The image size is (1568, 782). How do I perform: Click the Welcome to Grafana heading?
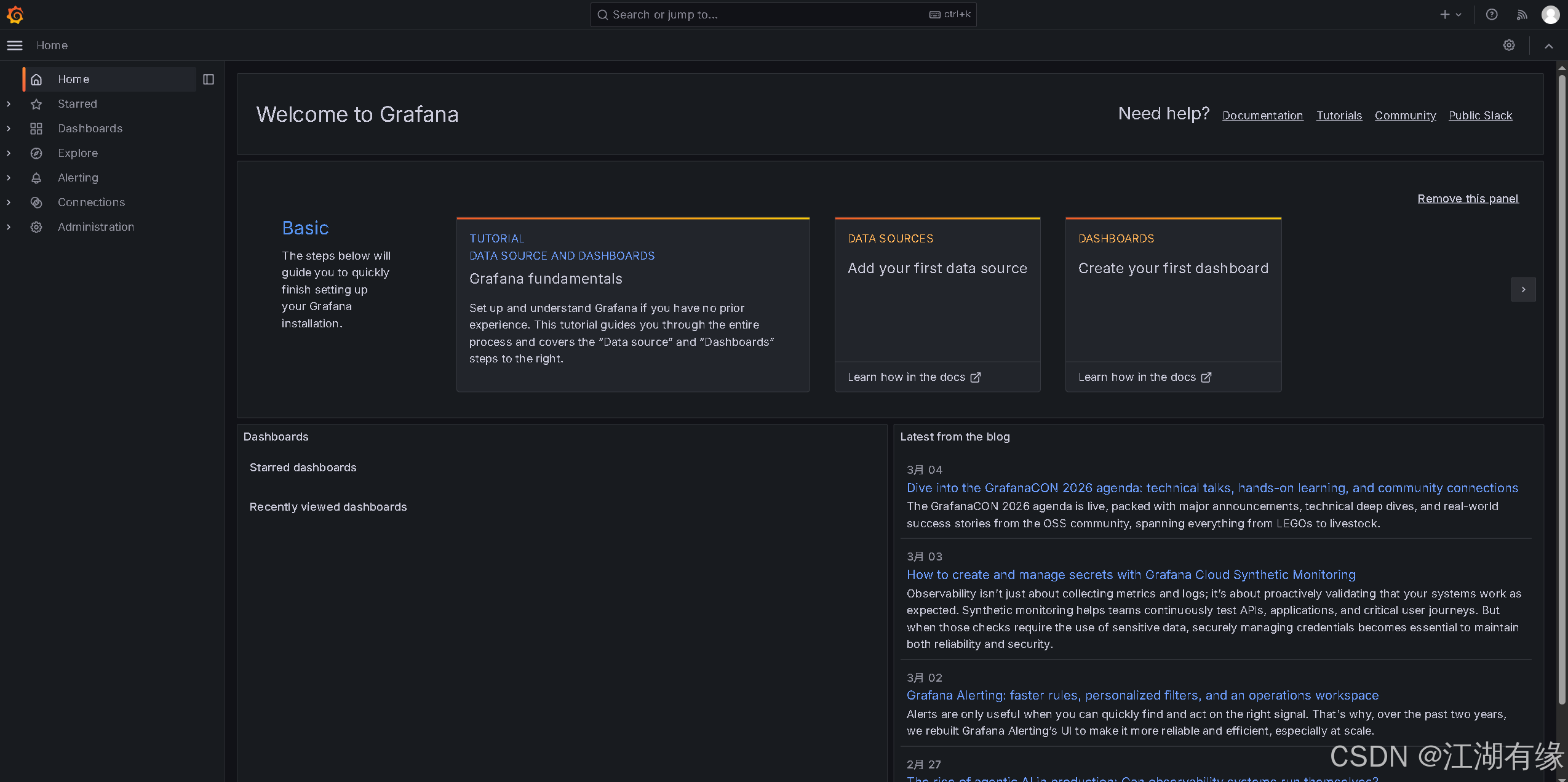357,114
